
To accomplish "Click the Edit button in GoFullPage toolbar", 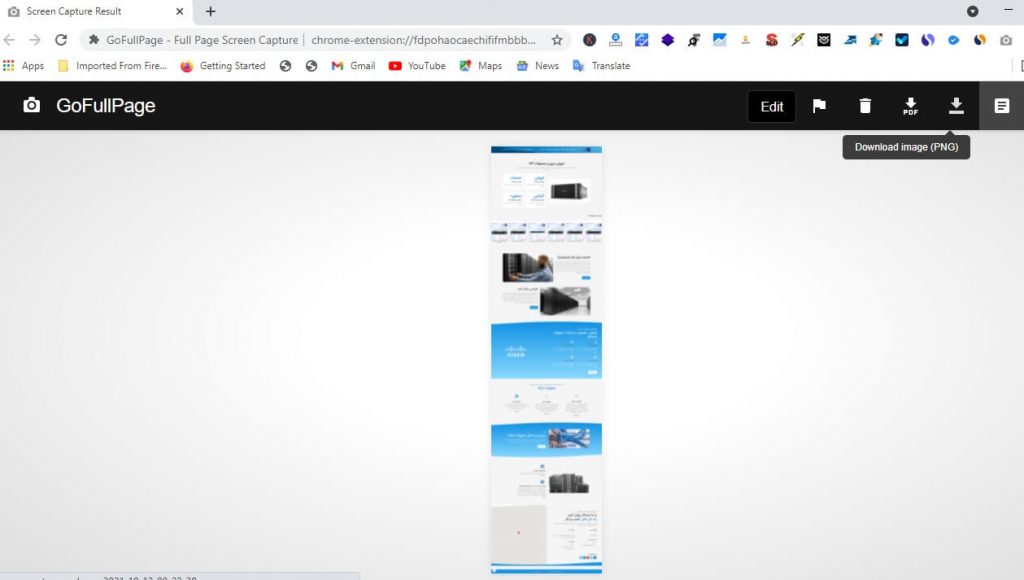I will pyautogui.click(x=771, y=106).
